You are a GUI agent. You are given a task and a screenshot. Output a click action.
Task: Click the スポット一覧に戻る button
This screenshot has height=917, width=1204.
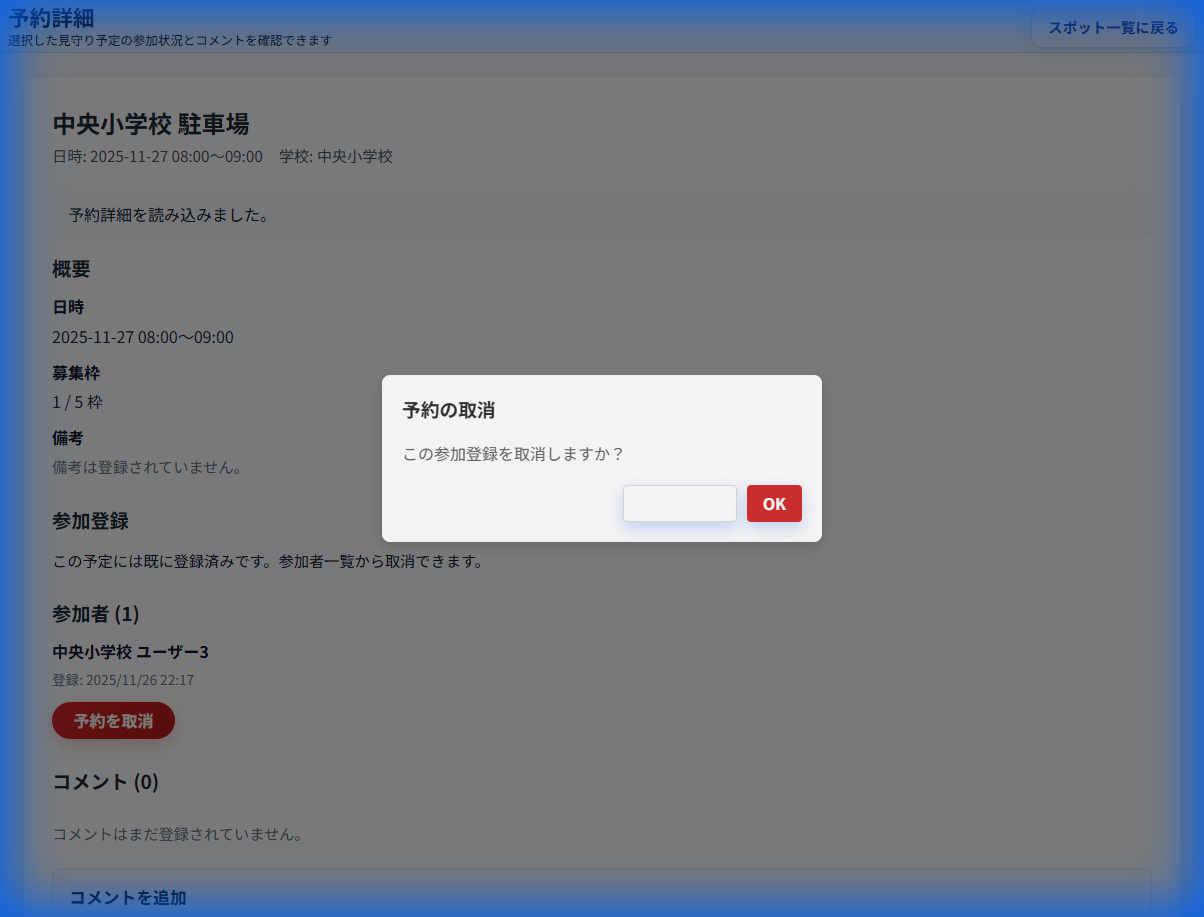1113,27
